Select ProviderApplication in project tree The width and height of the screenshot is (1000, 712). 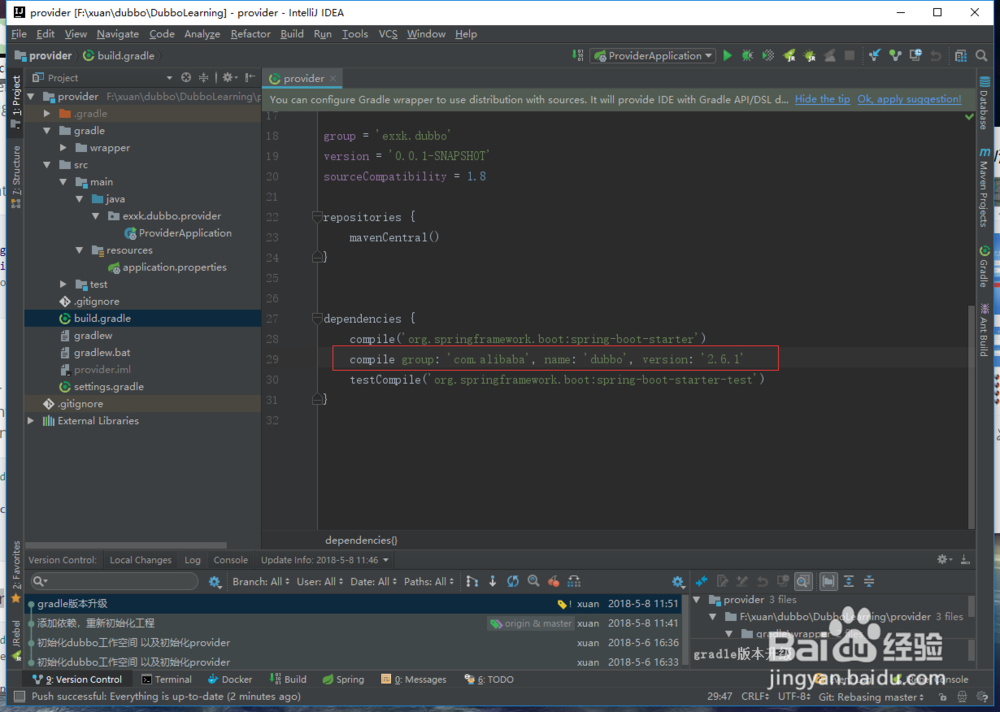pyautogui.click(x=178, y=233)
